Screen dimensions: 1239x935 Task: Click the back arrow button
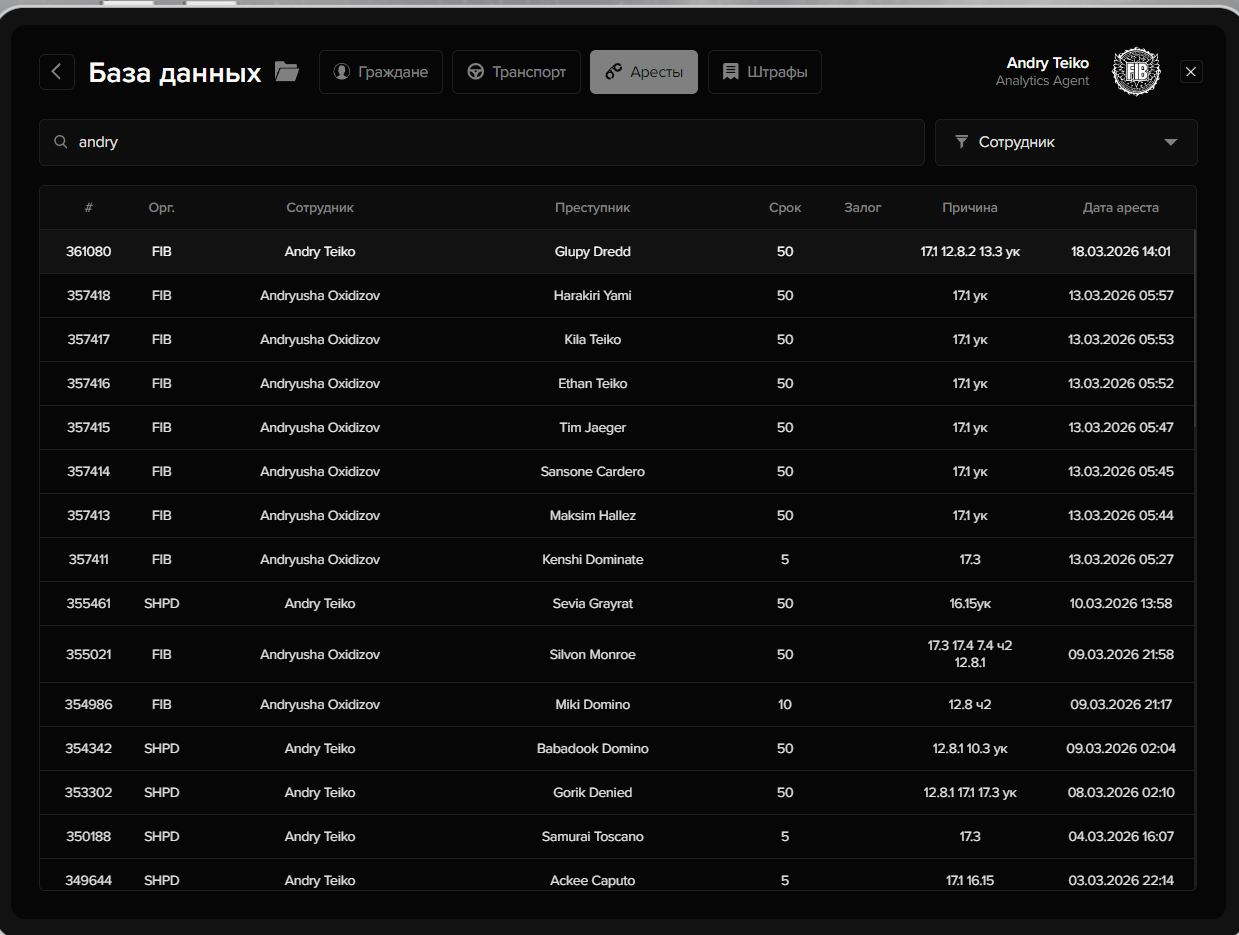click(x=57, y=72)
